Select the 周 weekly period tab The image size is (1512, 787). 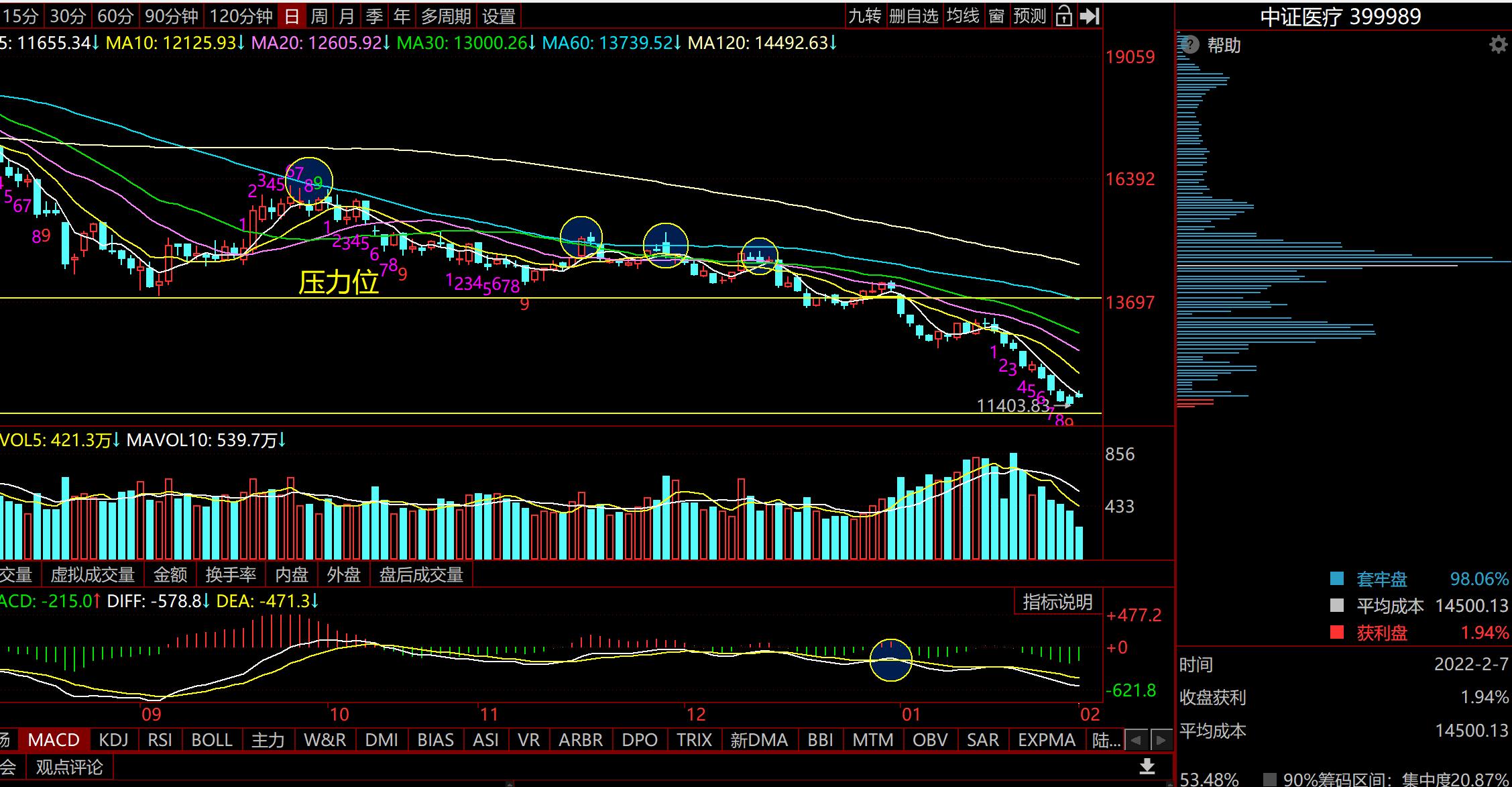click(319, 15)
